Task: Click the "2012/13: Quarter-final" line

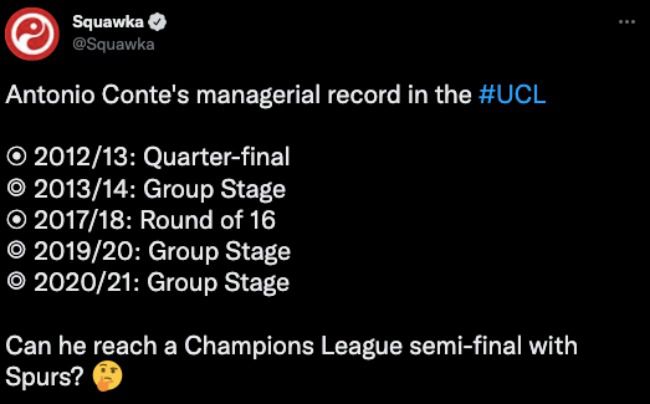Action: [162, 157]
